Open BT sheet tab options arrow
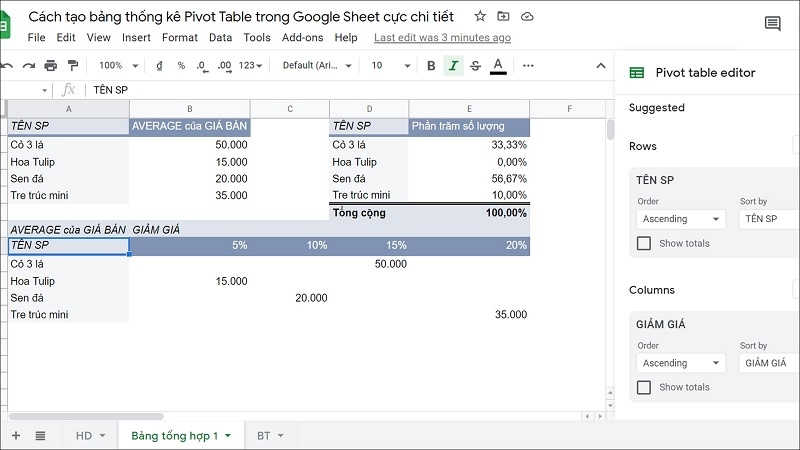This screenshot has height=450, width=800. click(280, 436)
